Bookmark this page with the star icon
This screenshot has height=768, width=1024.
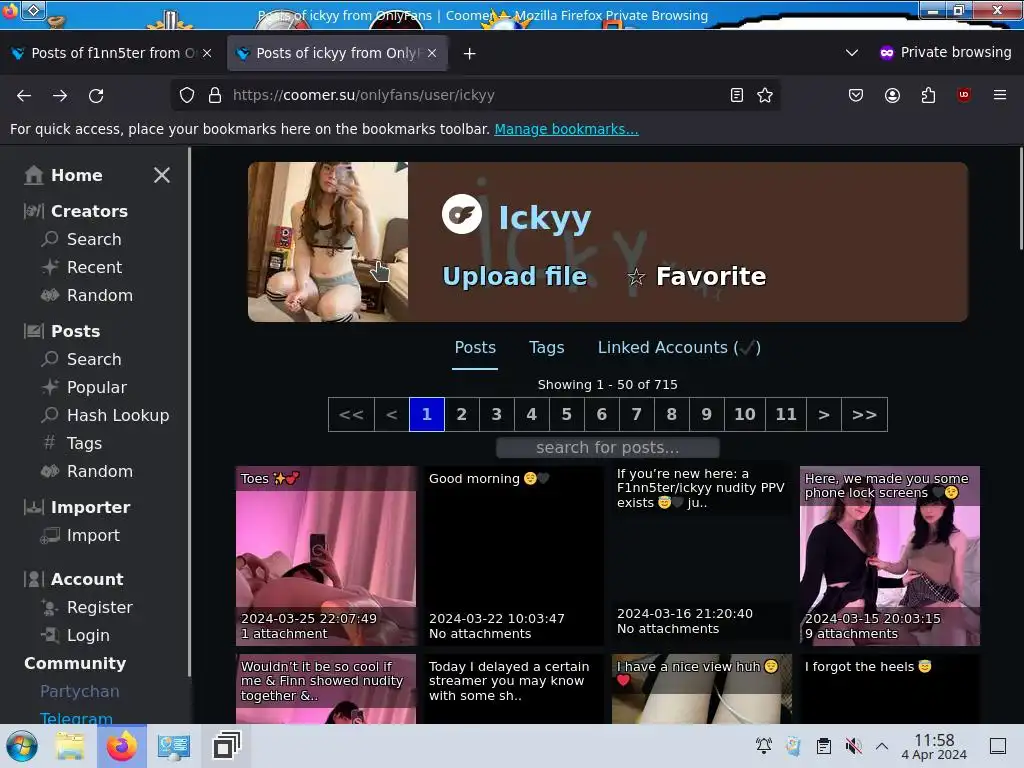pyautogui.click(x=765, y=95)
